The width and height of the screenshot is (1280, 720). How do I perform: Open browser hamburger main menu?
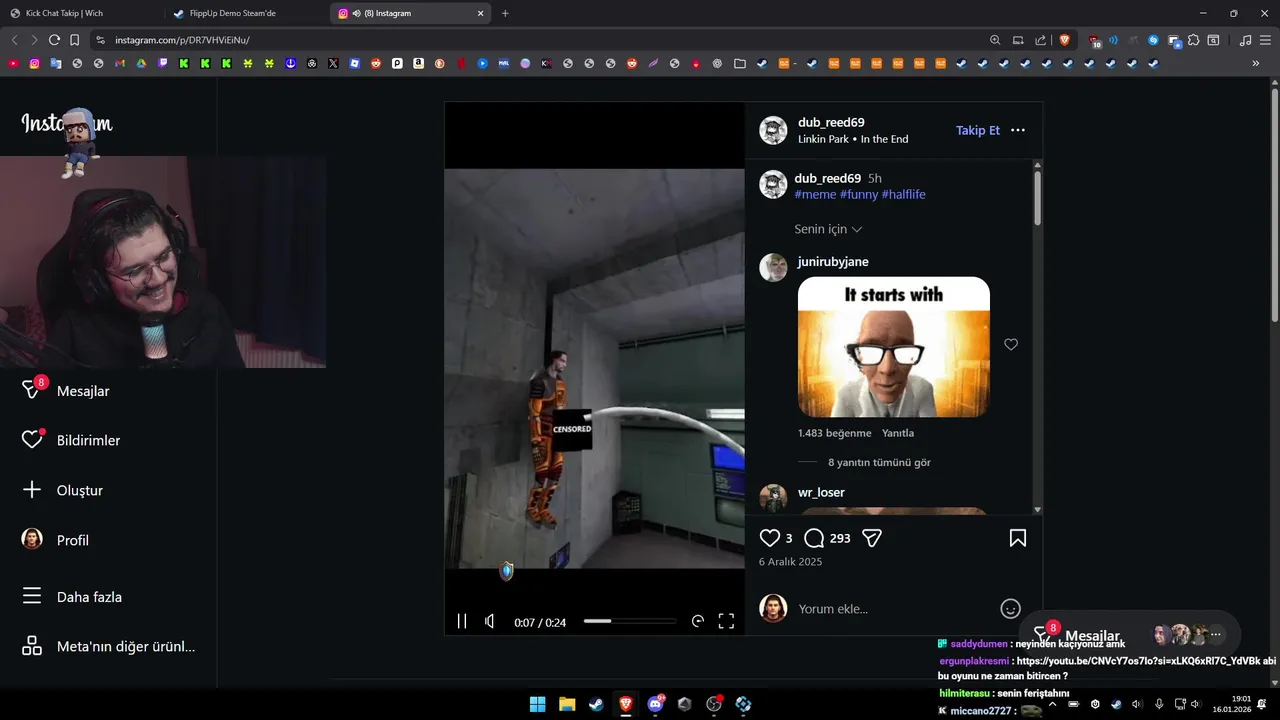click(x=1266, y=40)
